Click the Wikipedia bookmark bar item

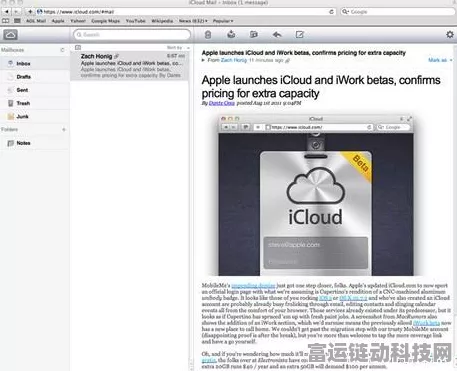point(162,21)
